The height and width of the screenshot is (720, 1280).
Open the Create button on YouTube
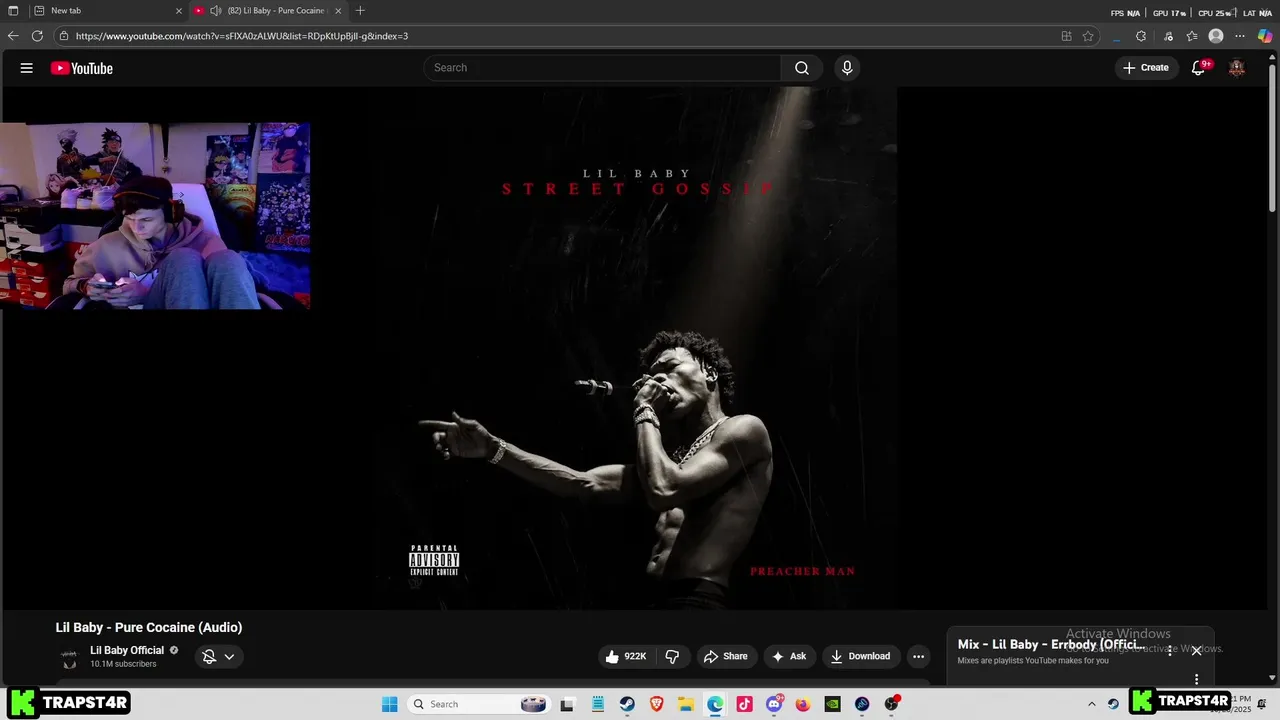click(x=1146, y=68)
